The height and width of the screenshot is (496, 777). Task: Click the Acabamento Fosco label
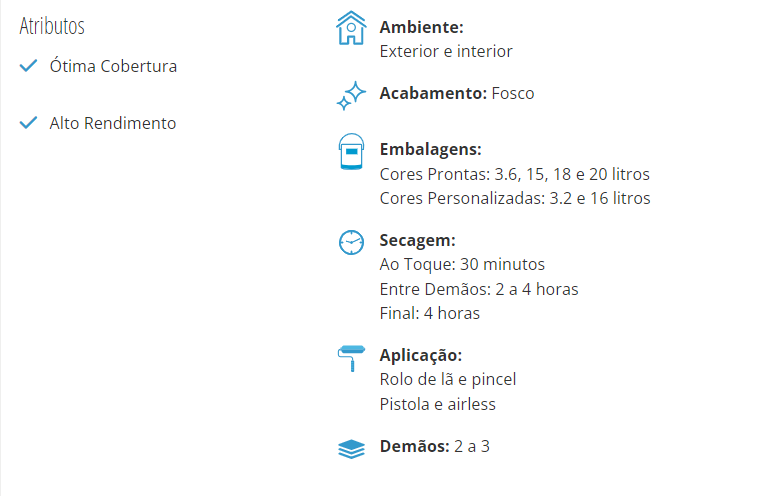point(457,93)
